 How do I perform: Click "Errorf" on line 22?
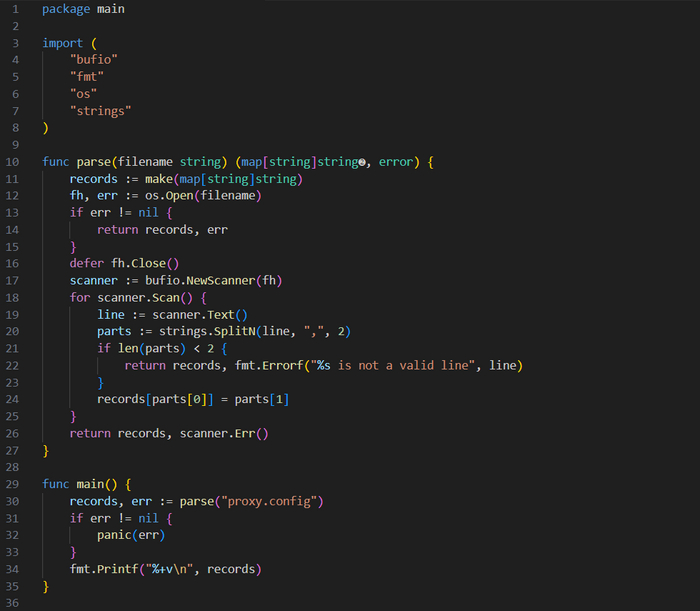[283, 366]
